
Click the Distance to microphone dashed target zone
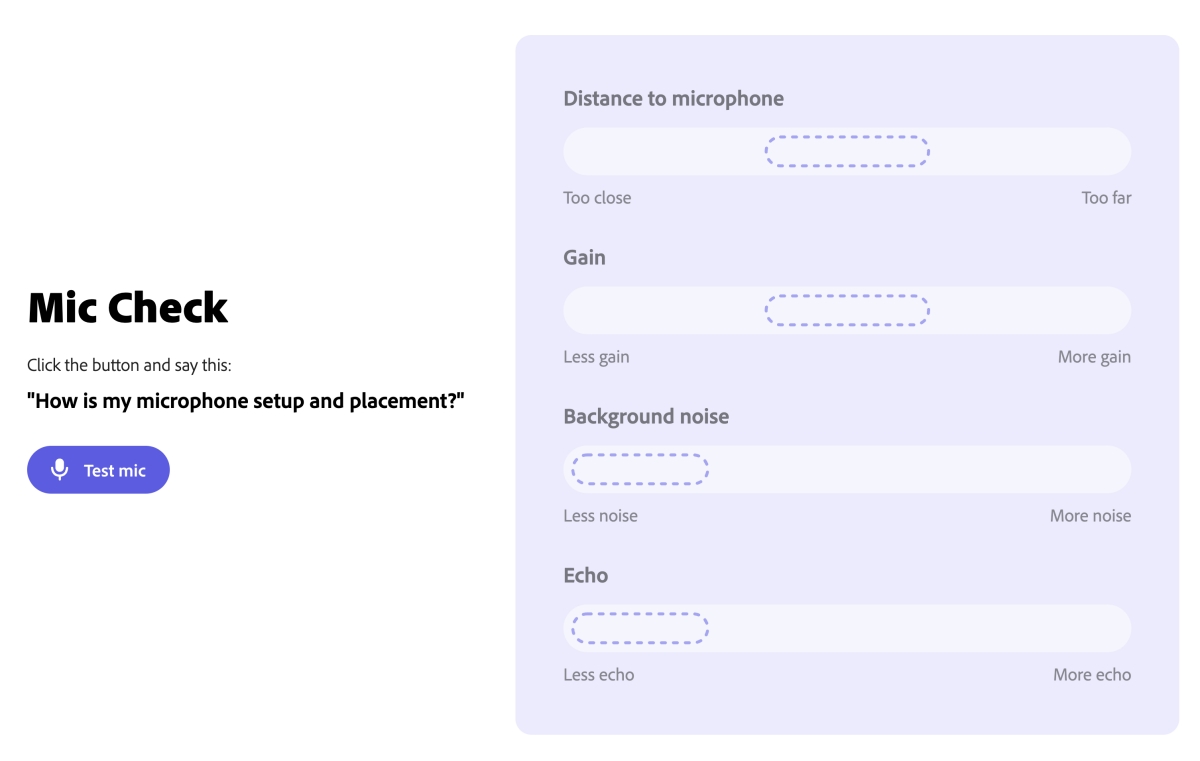[x=847, y=151]
